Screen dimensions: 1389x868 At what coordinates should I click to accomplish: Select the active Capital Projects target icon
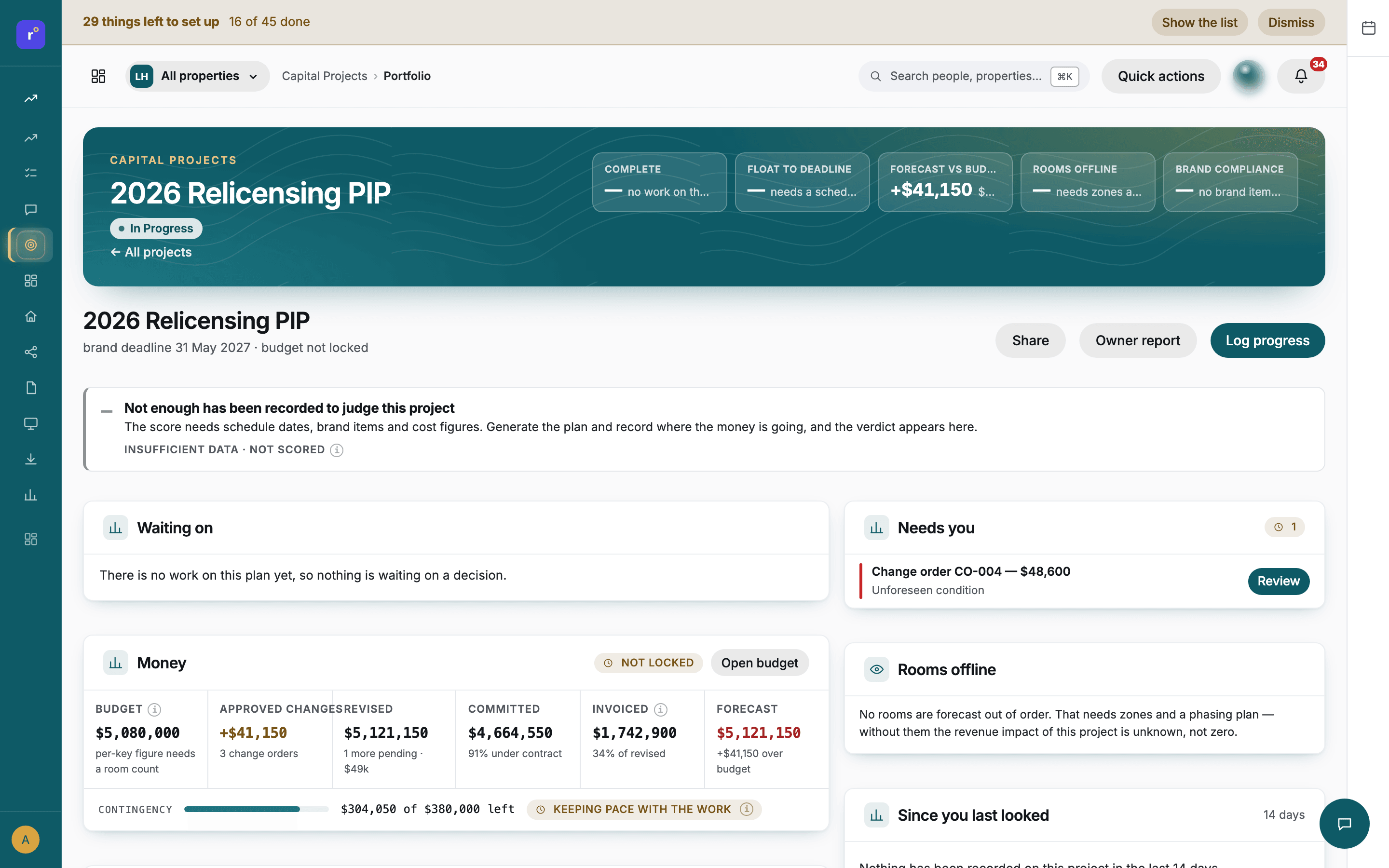tap(30, 245)
